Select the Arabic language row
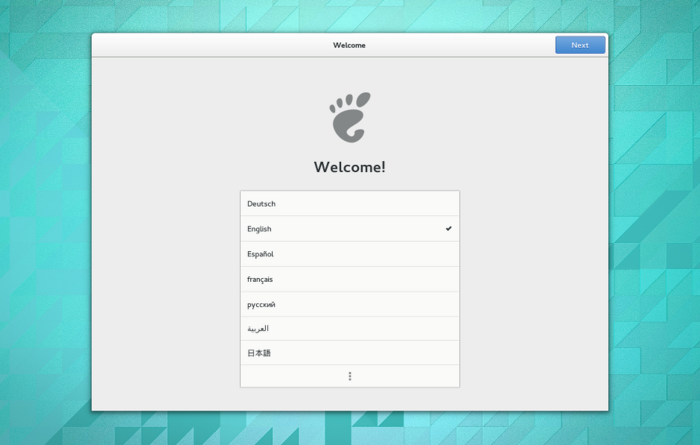Image resolution: width=700 pixels, height=445 pixels. pyautogui.click(x=350, y=329)
